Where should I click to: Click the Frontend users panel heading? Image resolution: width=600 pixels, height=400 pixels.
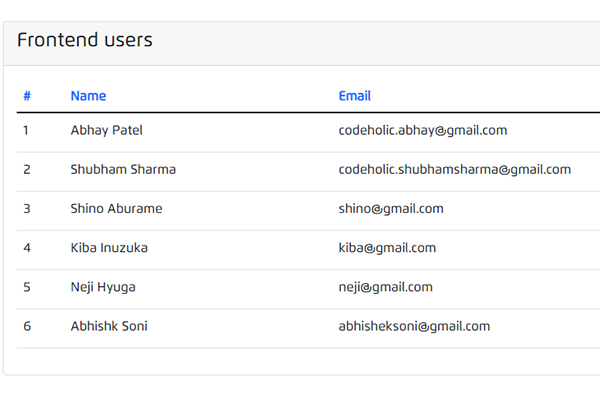tap(85, 40)
